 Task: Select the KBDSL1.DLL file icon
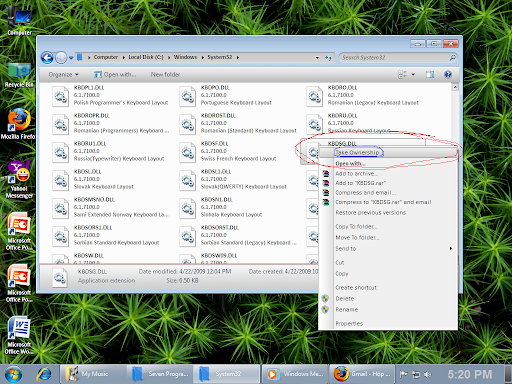point(187,180)
